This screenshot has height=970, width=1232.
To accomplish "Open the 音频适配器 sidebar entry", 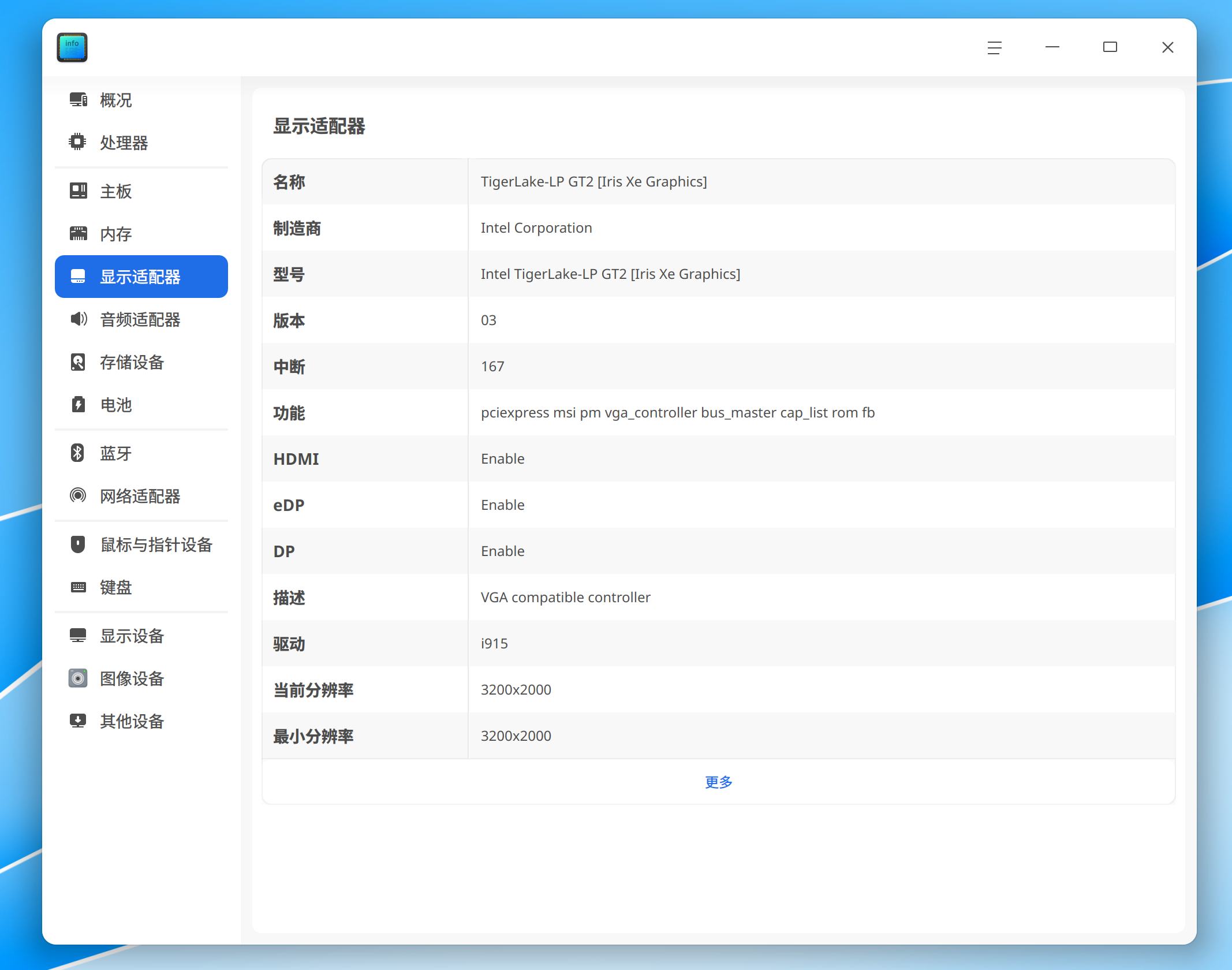I will pos(141,319).
